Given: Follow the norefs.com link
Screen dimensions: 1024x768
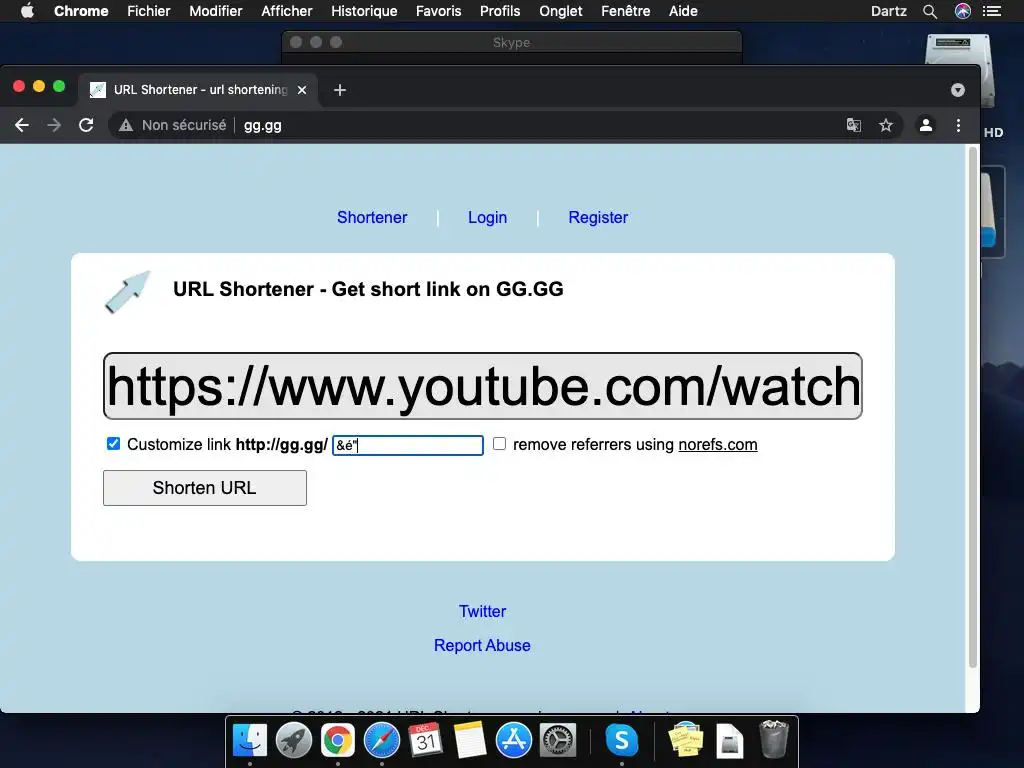Looking at the screenshot, I should point(718,445).
